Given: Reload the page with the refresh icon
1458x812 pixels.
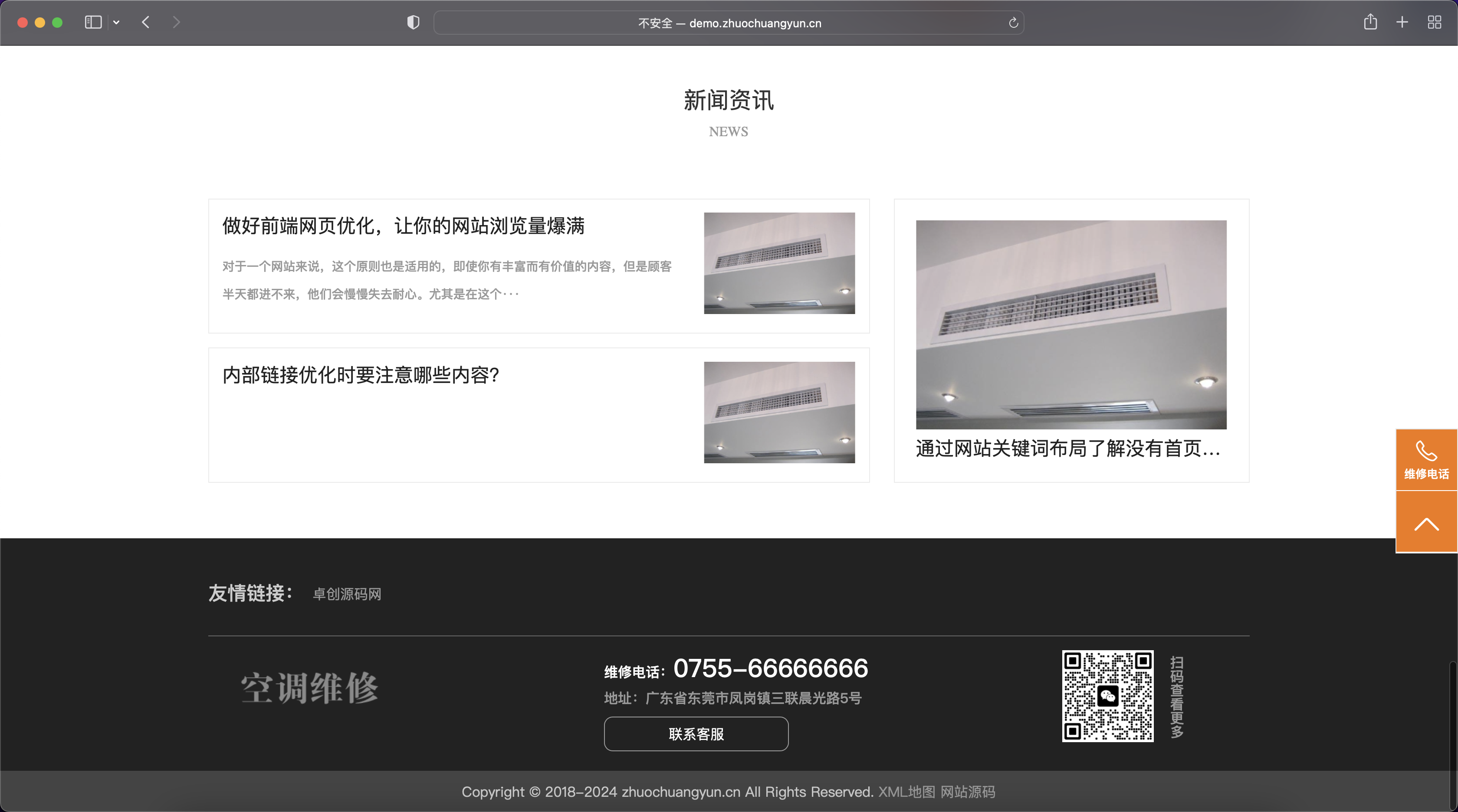Looking at the screenshot, I should 1013,23.
